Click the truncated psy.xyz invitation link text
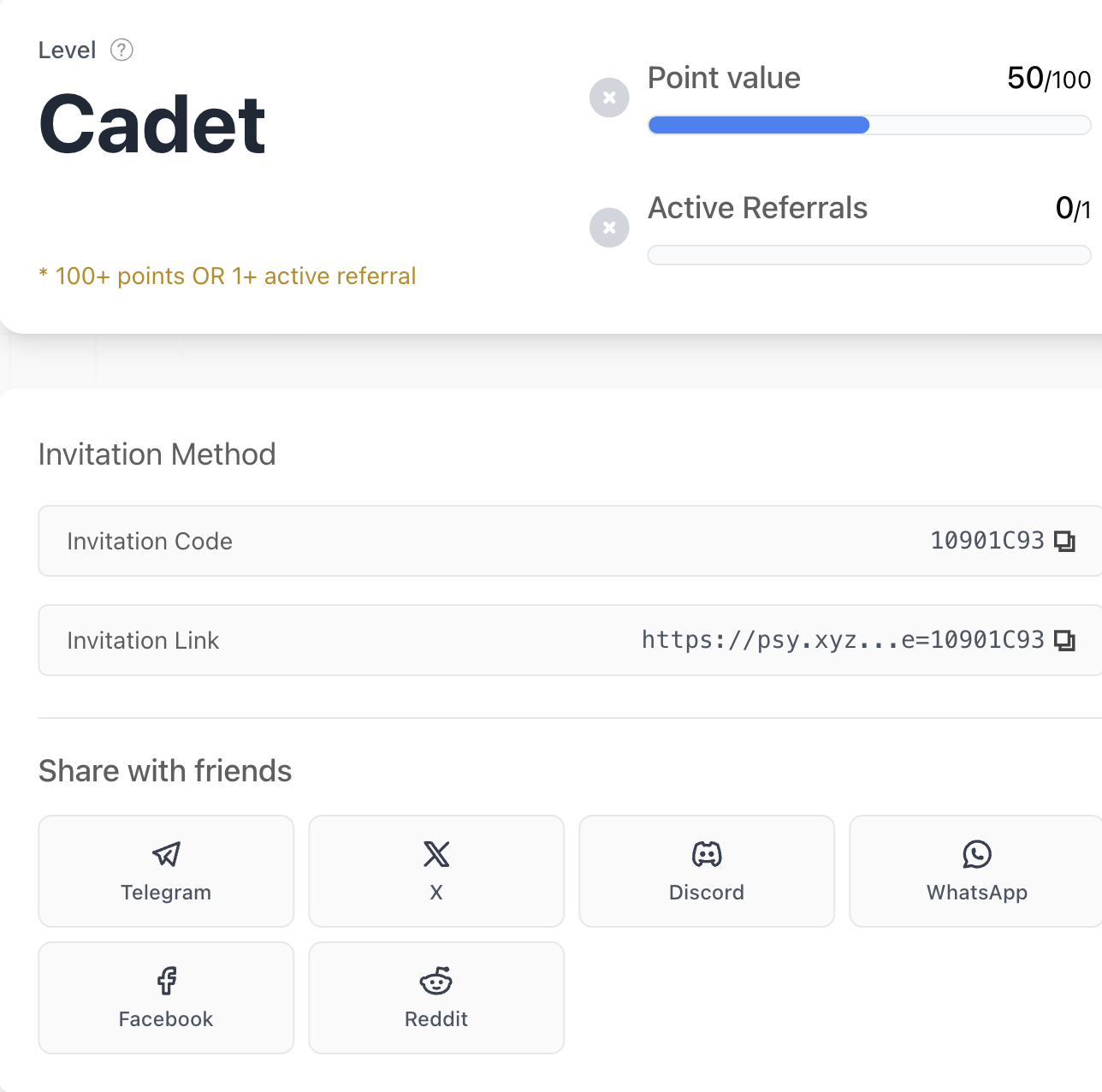The width and height of the screenshot is (1102, 1092). [x=843, y=640]
